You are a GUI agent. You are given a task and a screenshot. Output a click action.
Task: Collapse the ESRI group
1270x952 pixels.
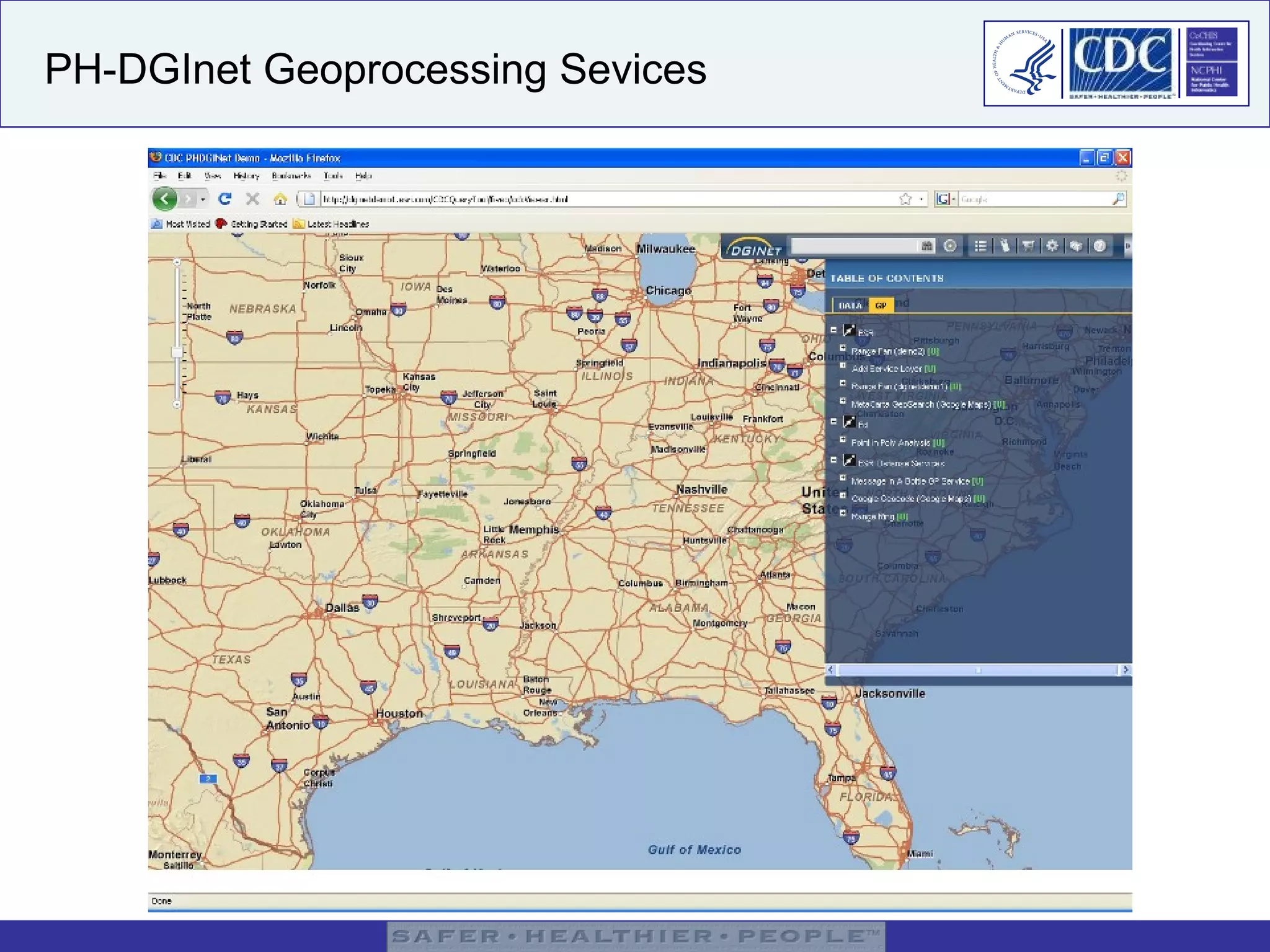(x=834, y=330)
